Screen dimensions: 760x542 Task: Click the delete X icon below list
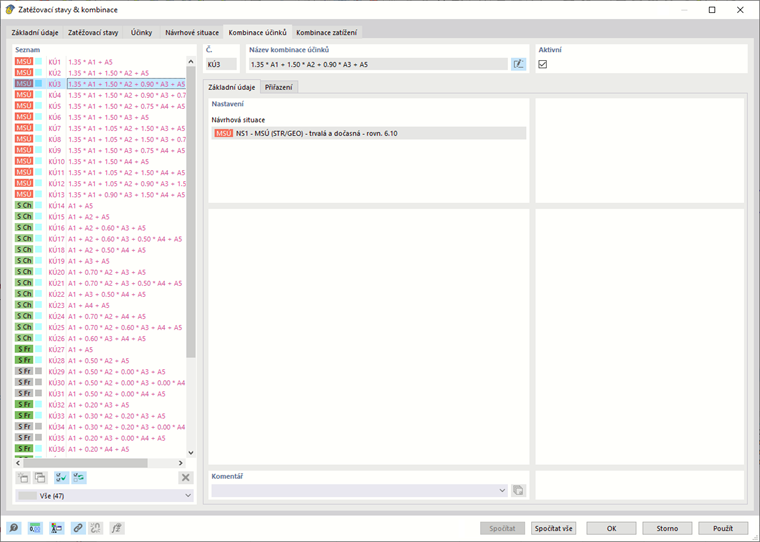[x=185, y=478]
